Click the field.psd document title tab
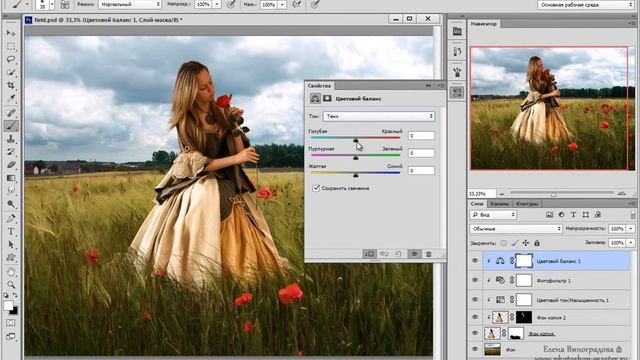The image size is (640, 360). point(108,20)
